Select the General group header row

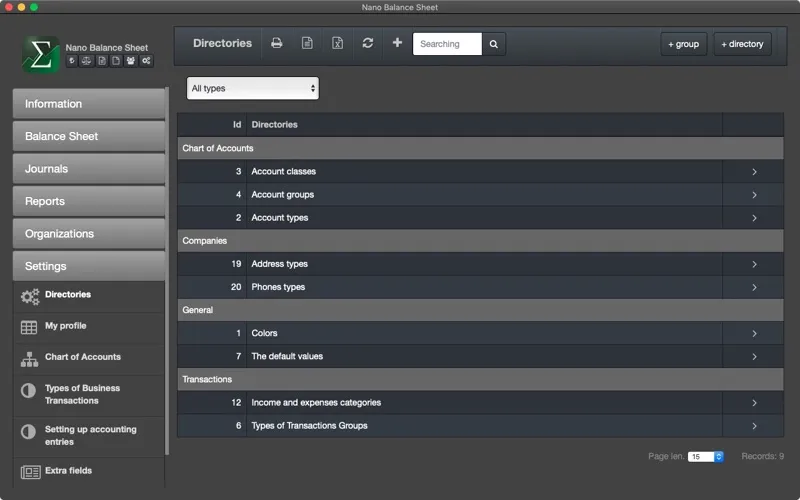click(480, 310)
